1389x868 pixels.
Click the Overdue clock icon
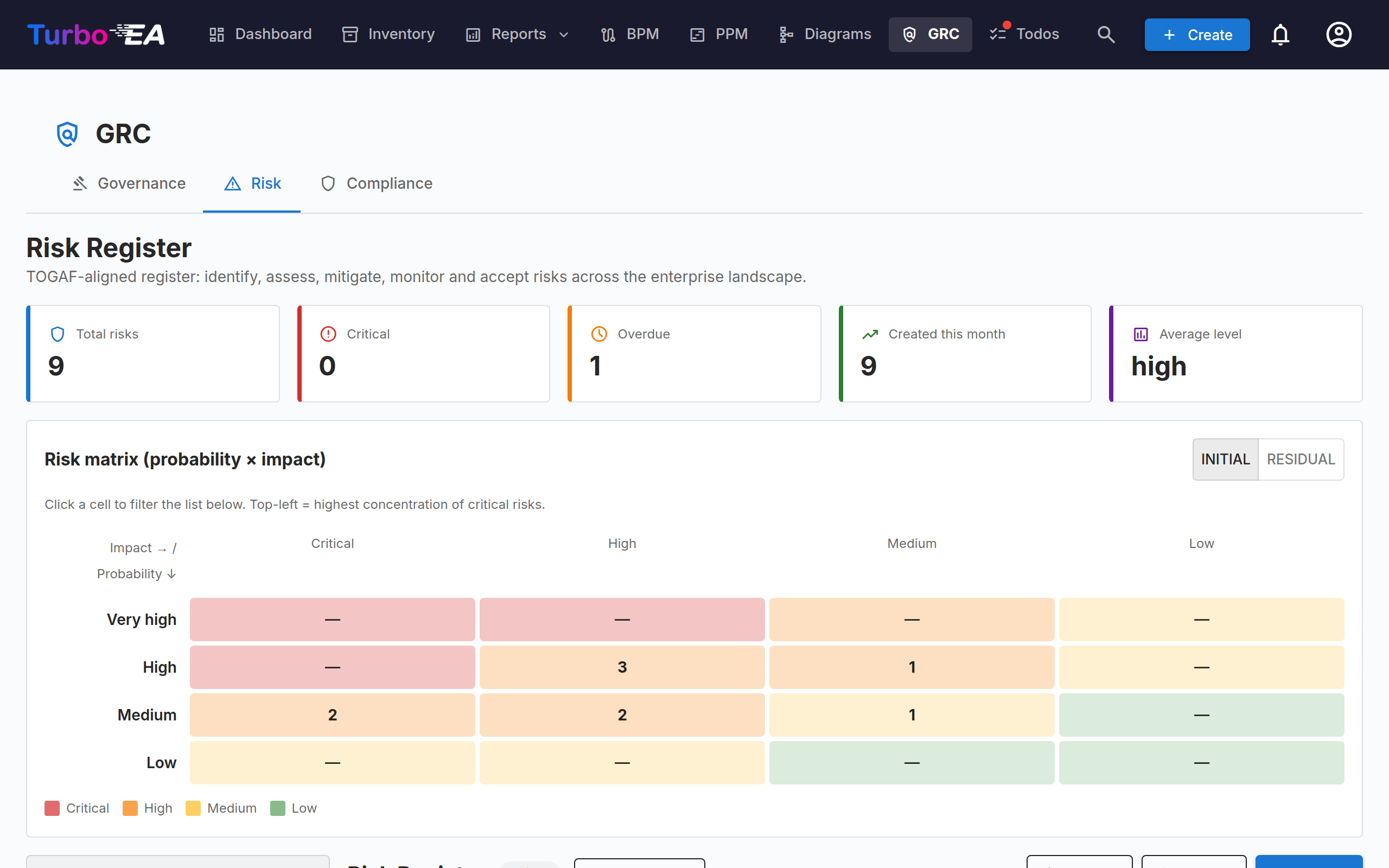tap(598, 334)
